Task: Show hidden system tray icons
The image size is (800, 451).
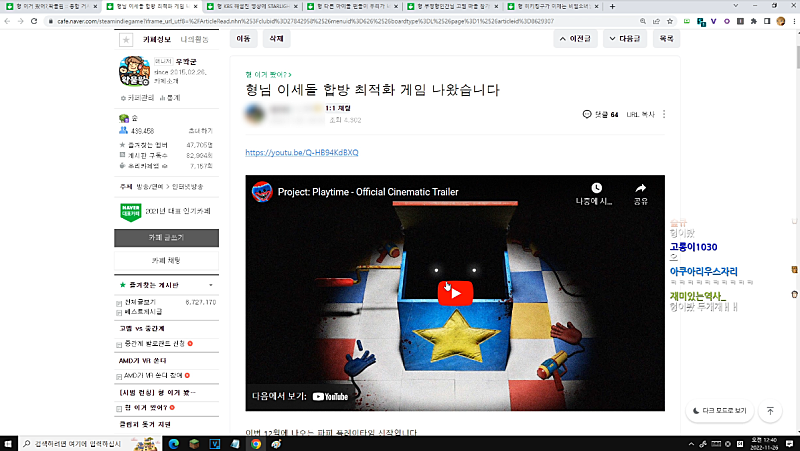Action: [x=691, y=444]
